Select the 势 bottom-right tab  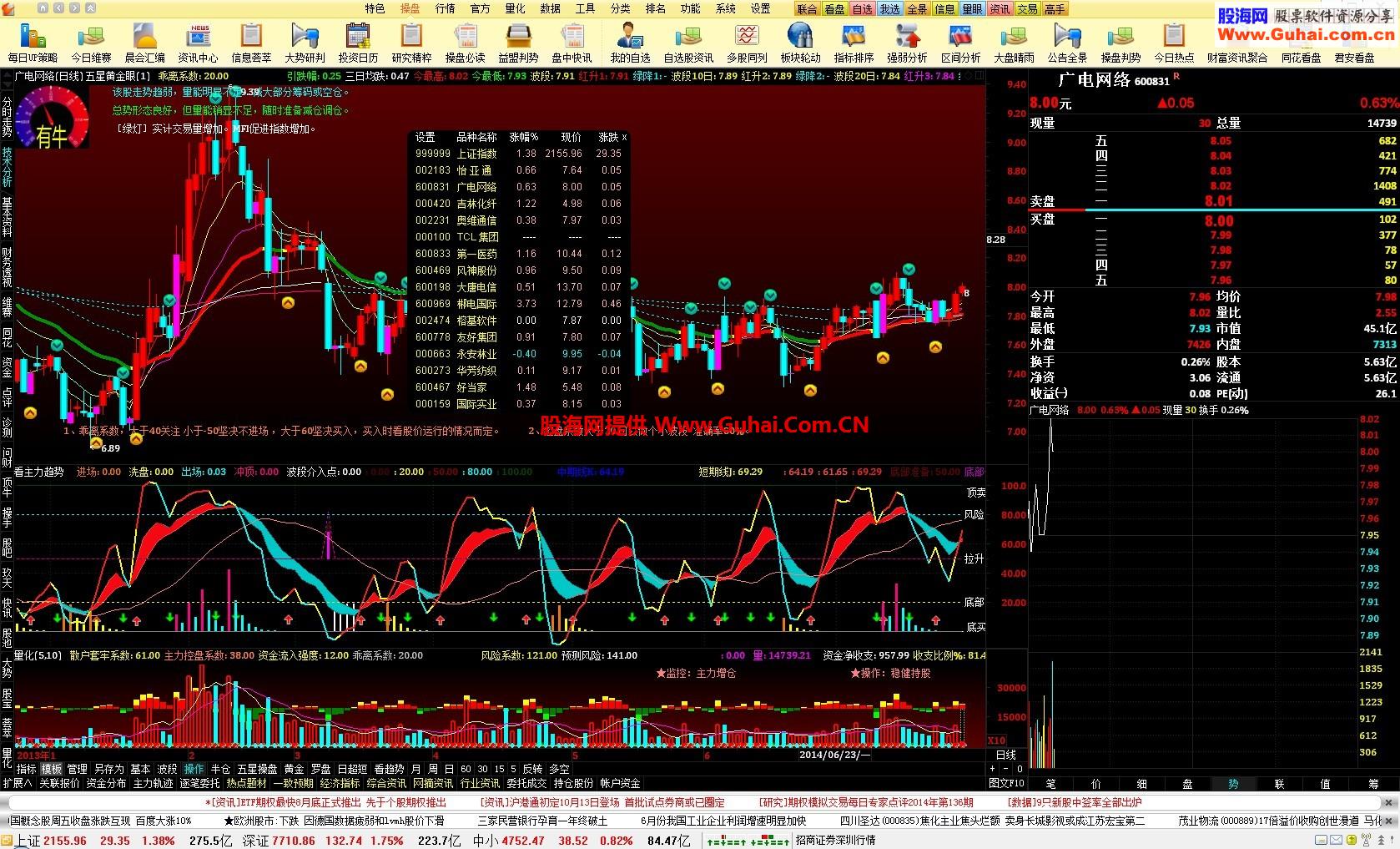tap(1233, 784)
